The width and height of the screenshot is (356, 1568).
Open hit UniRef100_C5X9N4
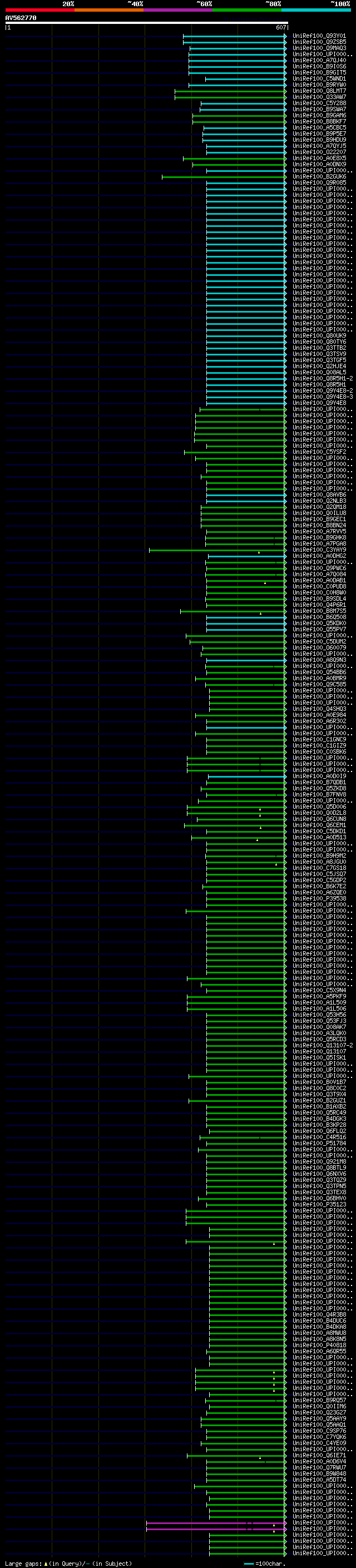(x=319, y=991)
